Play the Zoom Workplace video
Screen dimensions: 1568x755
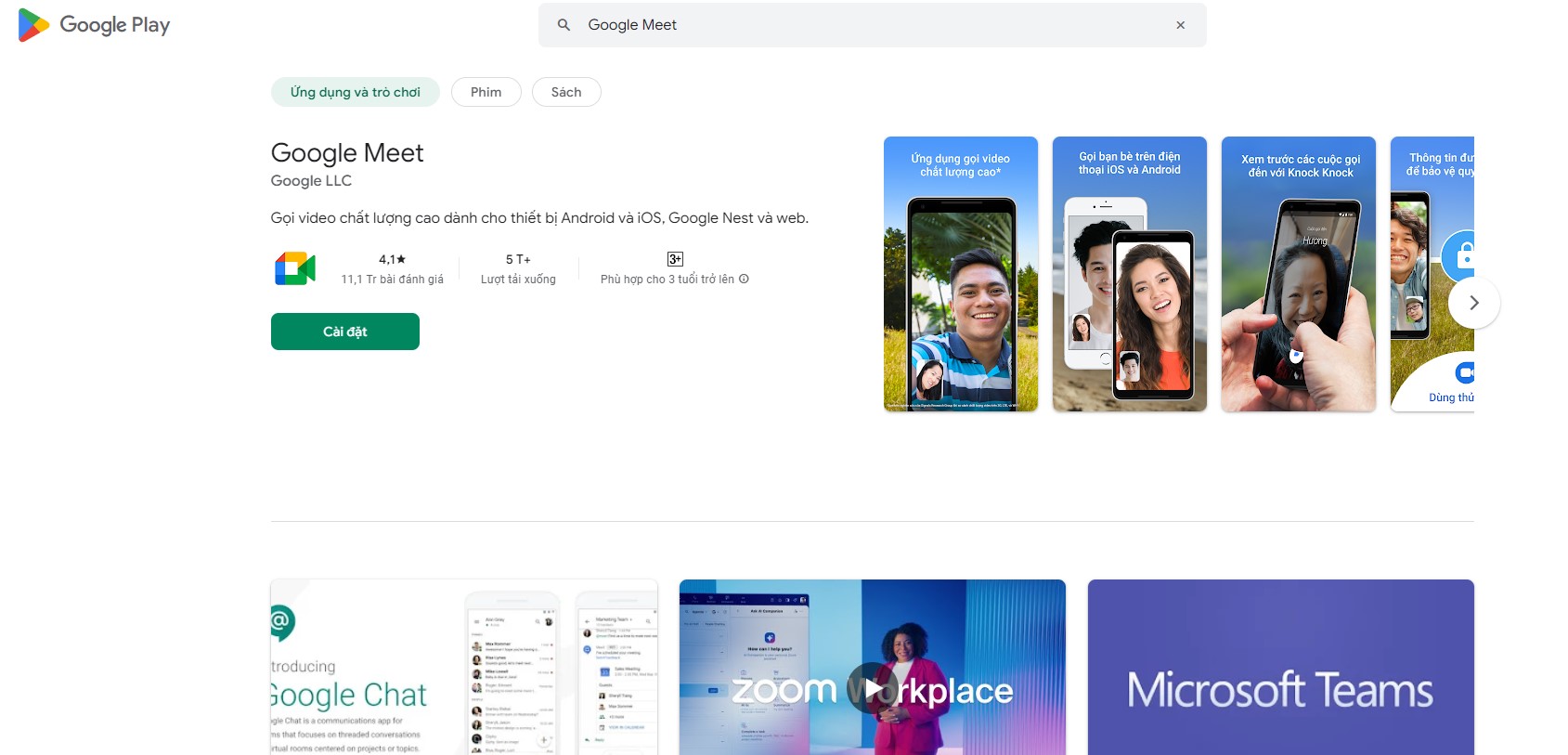click(873, 688)
